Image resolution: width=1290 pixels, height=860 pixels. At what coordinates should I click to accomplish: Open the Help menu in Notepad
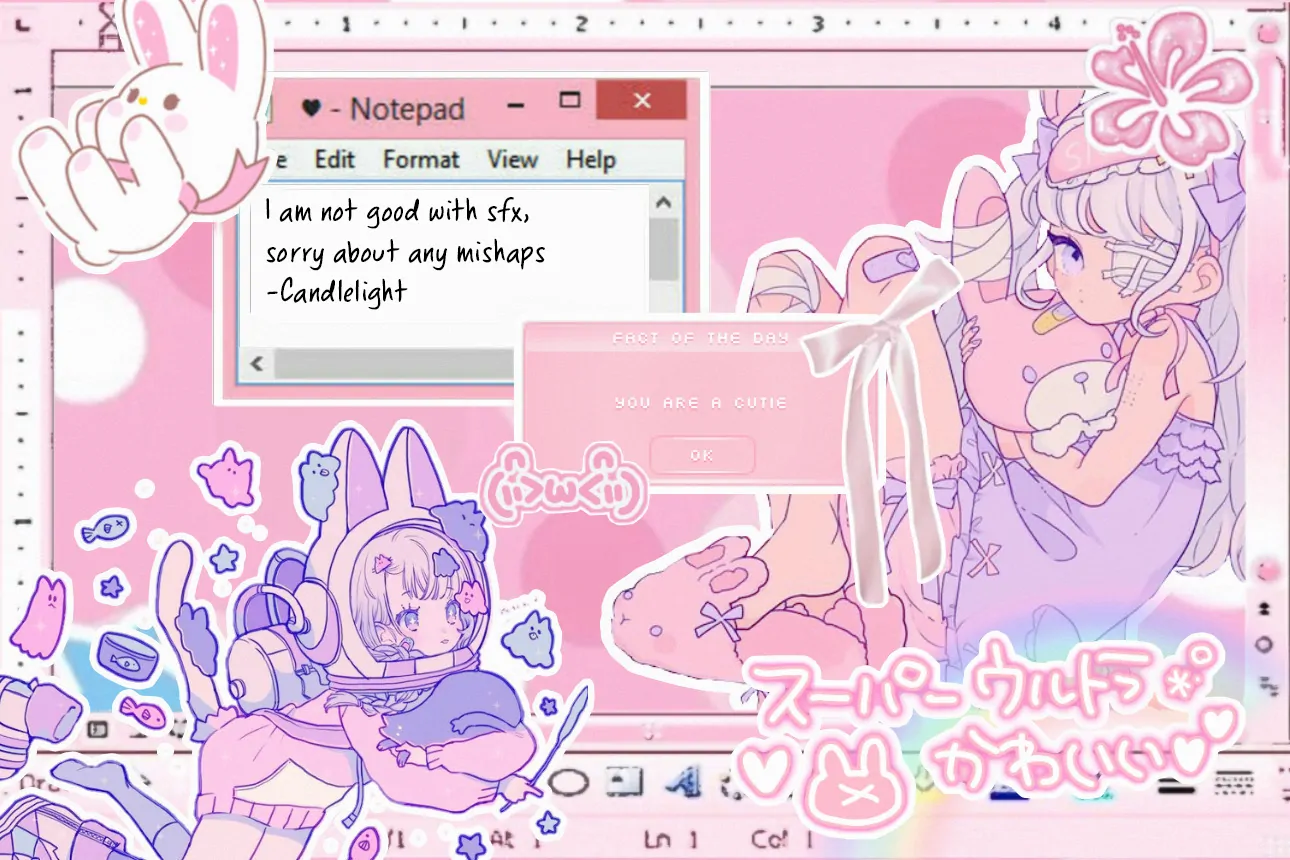pos(590,160)
